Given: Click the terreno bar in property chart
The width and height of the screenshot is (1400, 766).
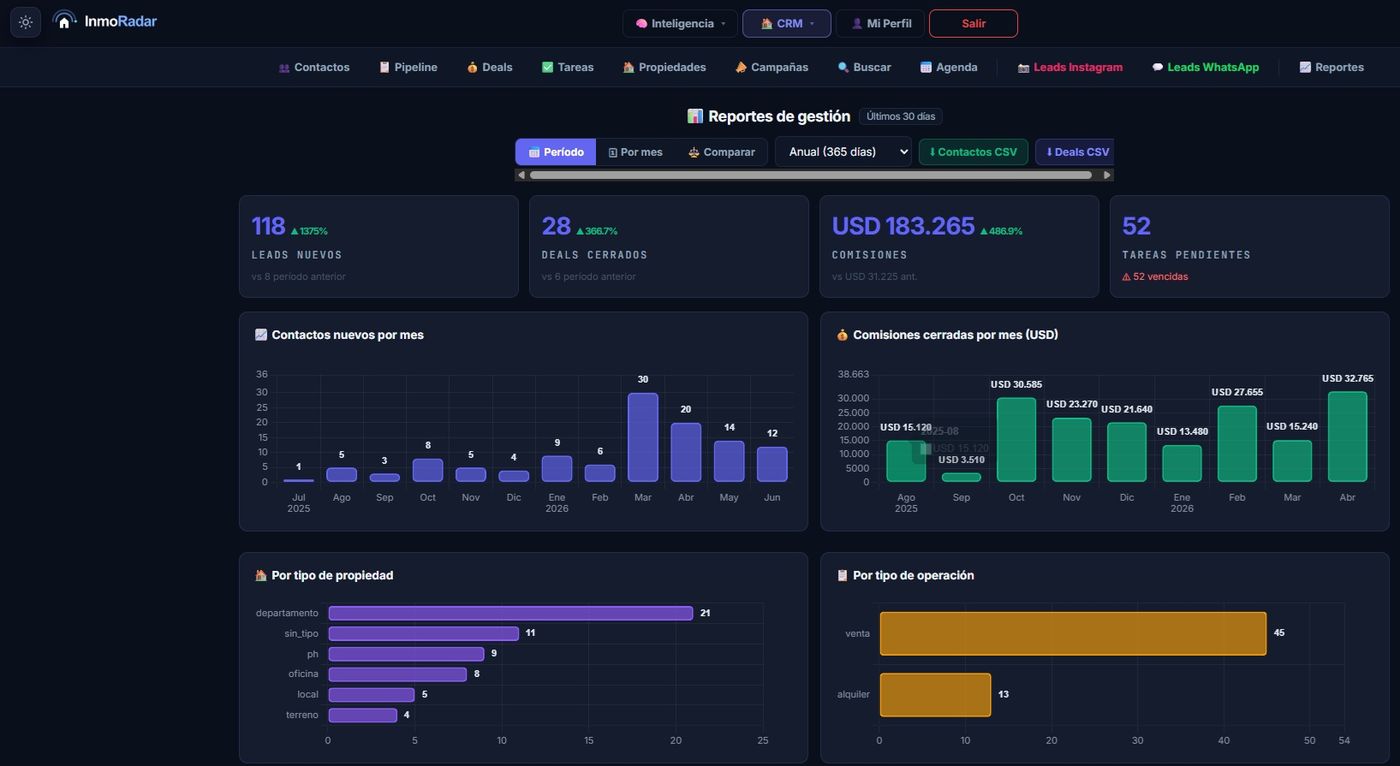Looking at the screenshot, I should pos(363,715).
